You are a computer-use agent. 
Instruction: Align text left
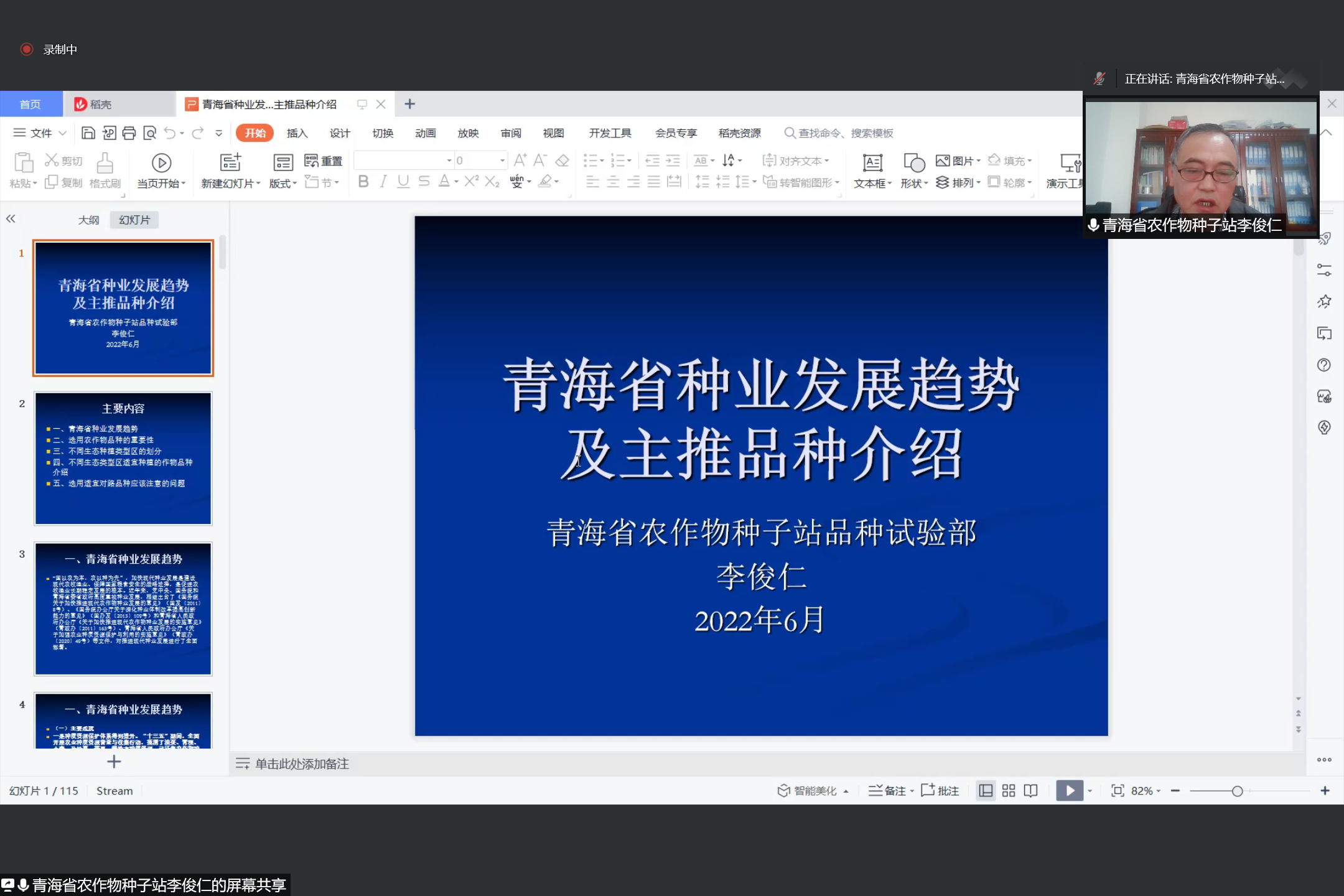coord(592,182)
